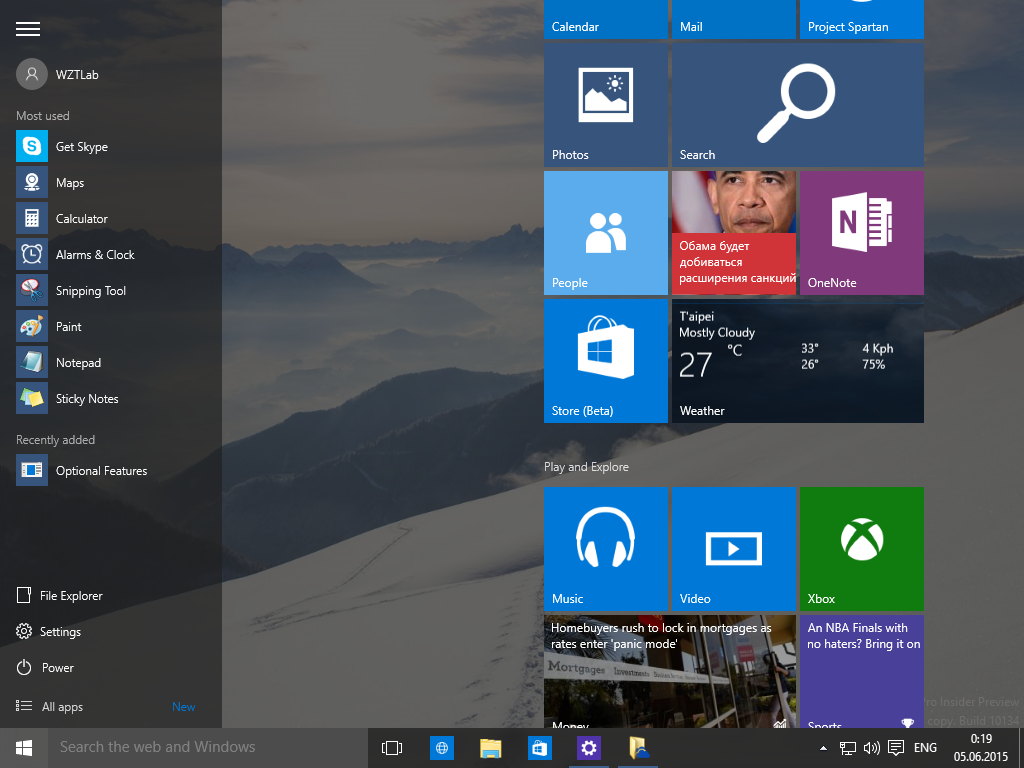The height and width of the screenshot is (768, 1024).
Task: Open the Video tile
Action: [734, 549]
